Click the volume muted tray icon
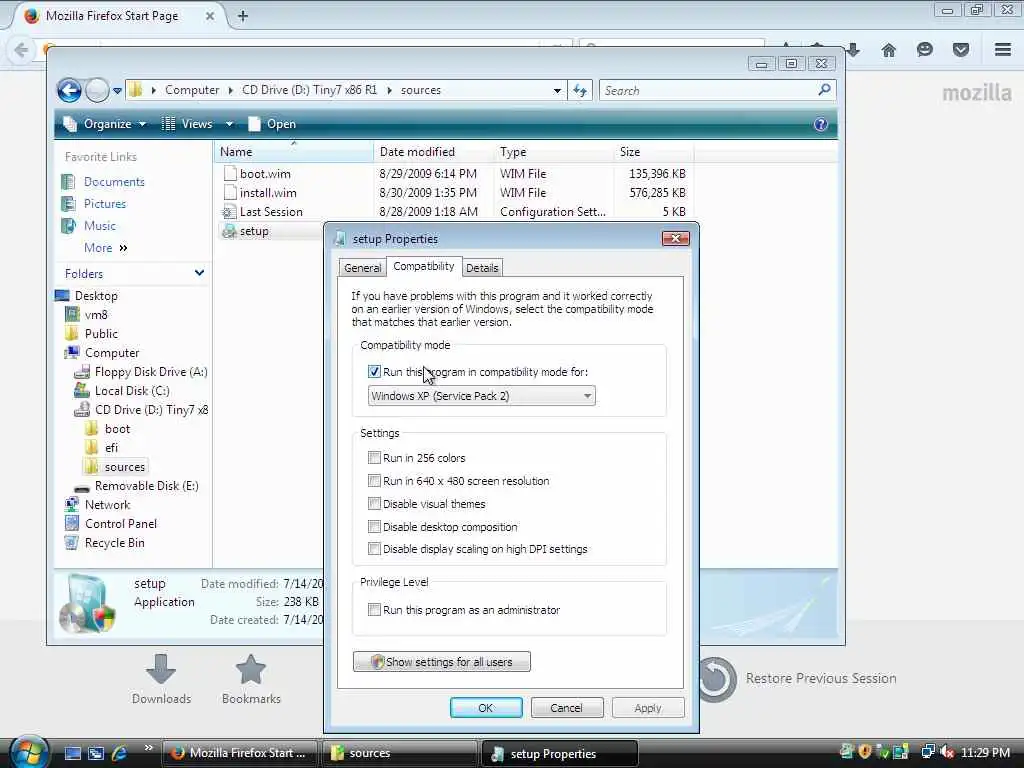Image resolution: width=1024 pixels, height=768 pixels. [946, 752]
